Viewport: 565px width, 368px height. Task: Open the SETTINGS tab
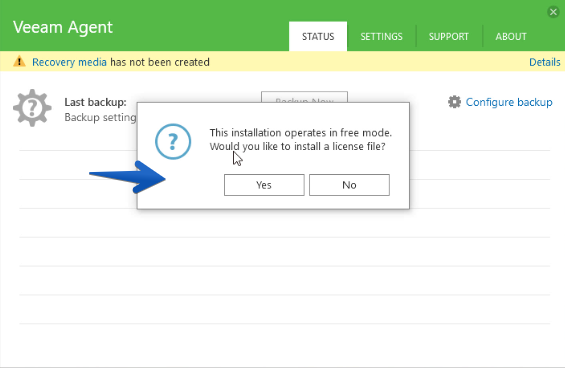tap(381, 36)
